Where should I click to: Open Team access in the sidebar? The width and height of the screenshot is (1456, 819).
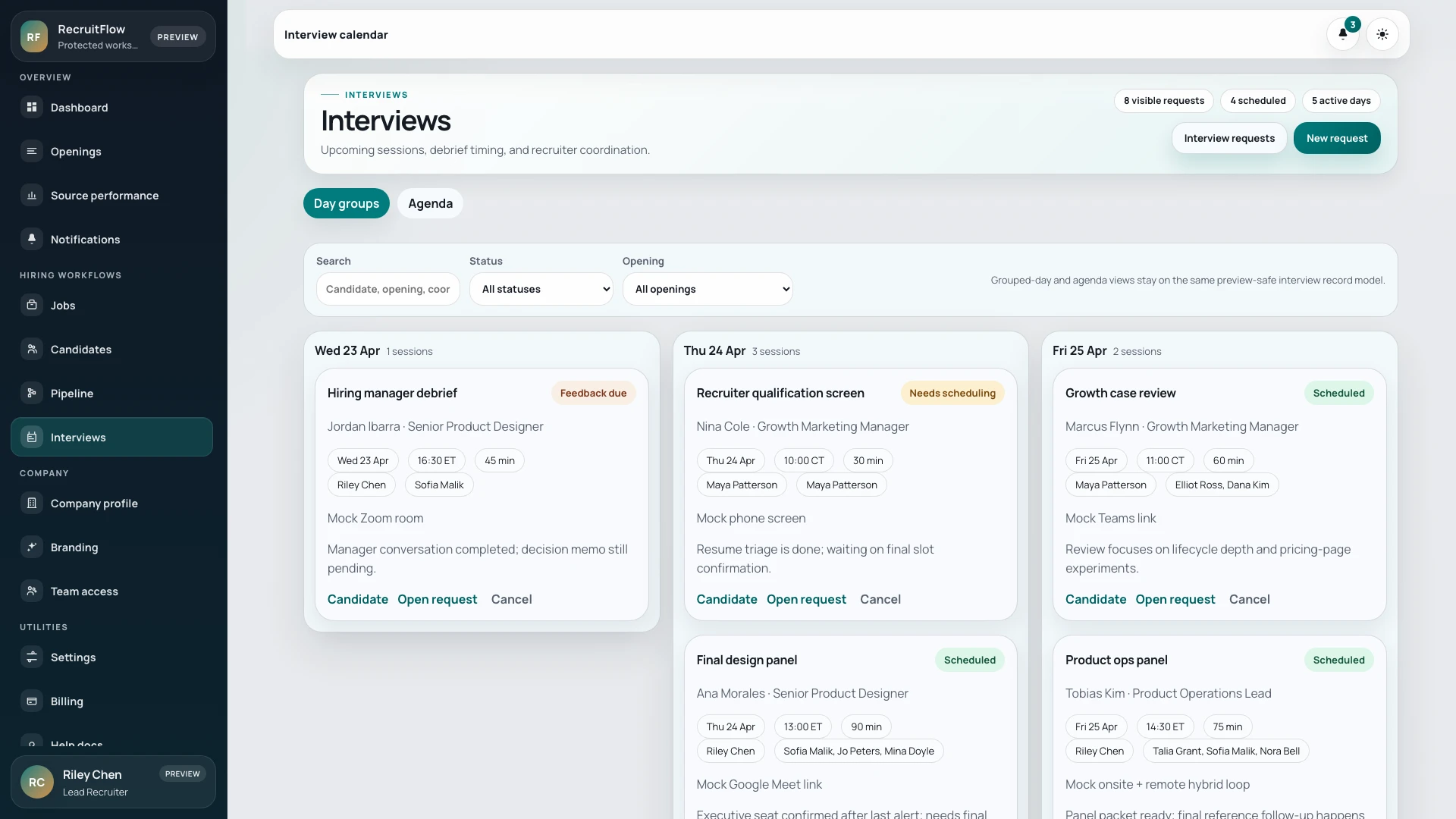point(112,591)
